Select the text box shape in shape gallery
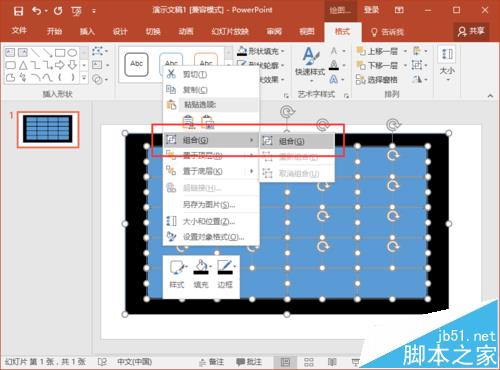Screen dimensions: 500x370 point(10,53)
